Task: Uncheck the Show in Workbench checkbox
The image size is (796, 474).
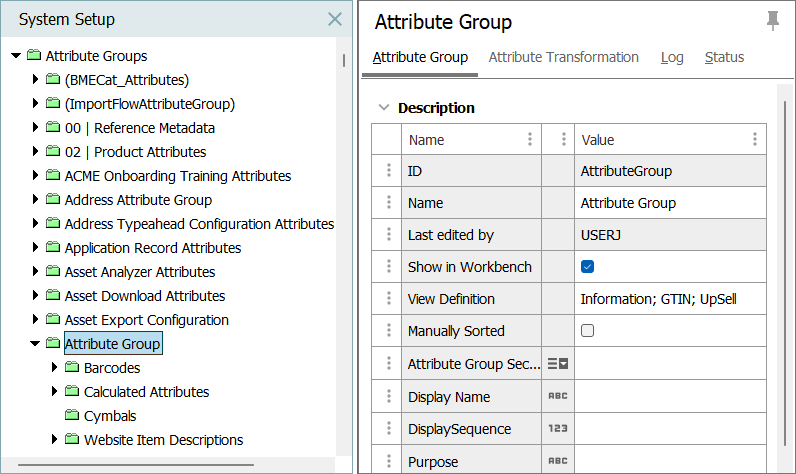Action: (x=588, y=267)
